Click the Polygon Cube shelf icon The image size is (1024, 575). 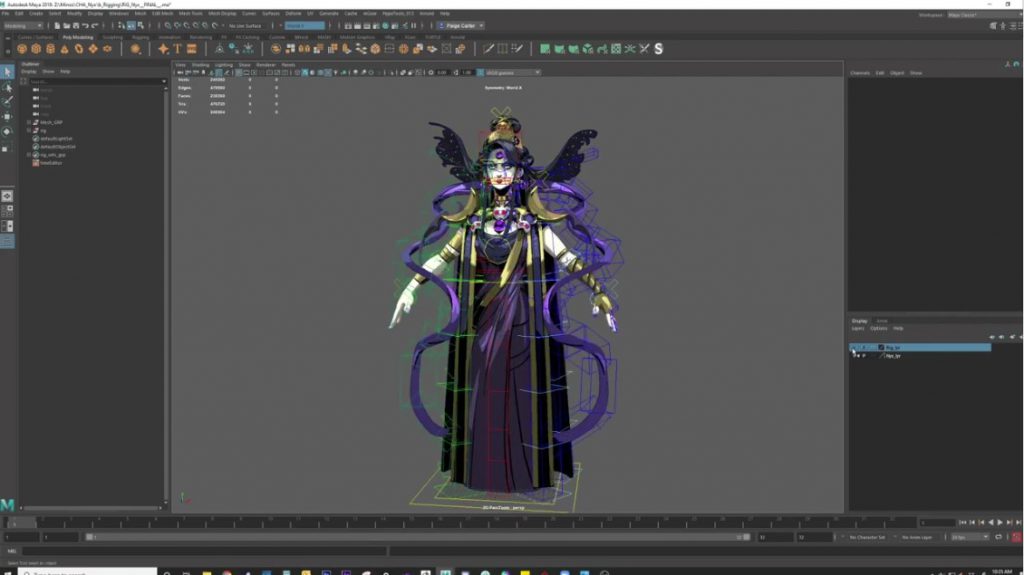[x=36, y=49]
